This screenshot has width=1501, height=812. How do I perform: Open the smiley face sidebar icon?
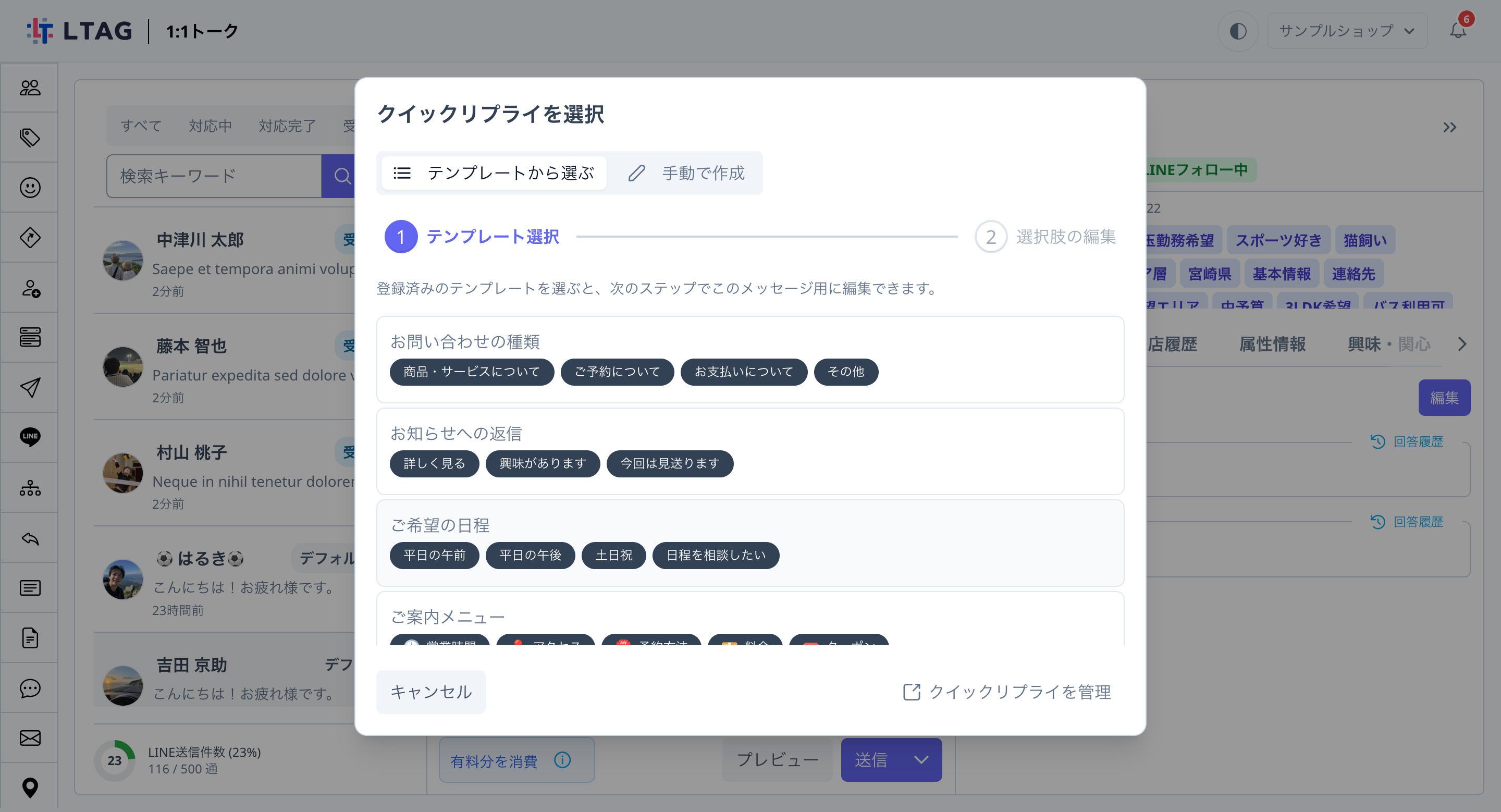tap(30, 188)
